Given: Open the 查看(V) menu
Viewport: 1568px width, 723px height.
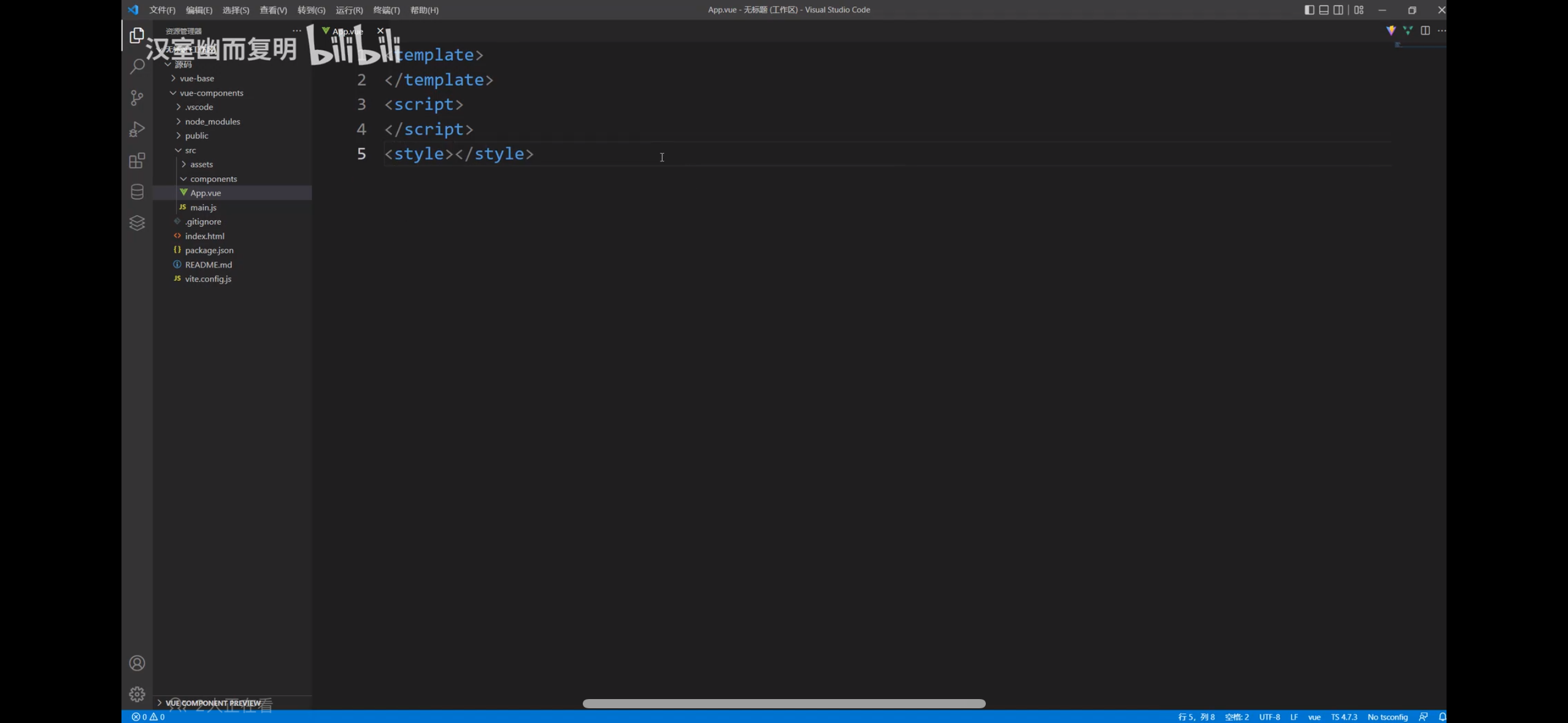Looking at the screenshot, I should tap(273, 10).
